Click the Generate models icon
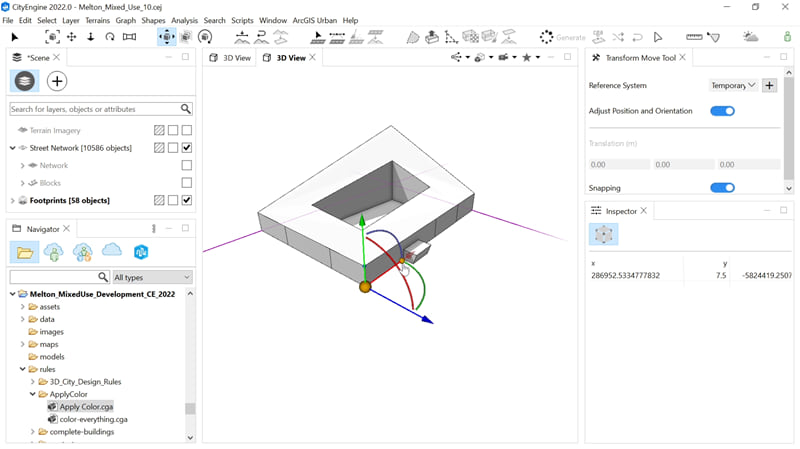This screenshot has width=800, height=449. coord(546,37)
